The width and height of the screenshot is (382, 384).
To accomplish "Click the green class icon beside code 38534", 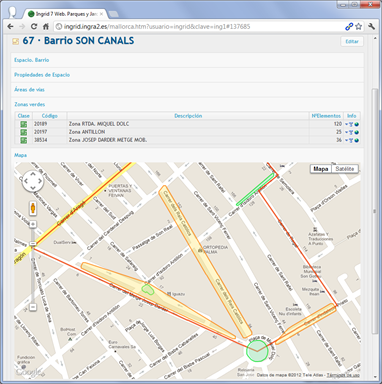I will [23, 140].
